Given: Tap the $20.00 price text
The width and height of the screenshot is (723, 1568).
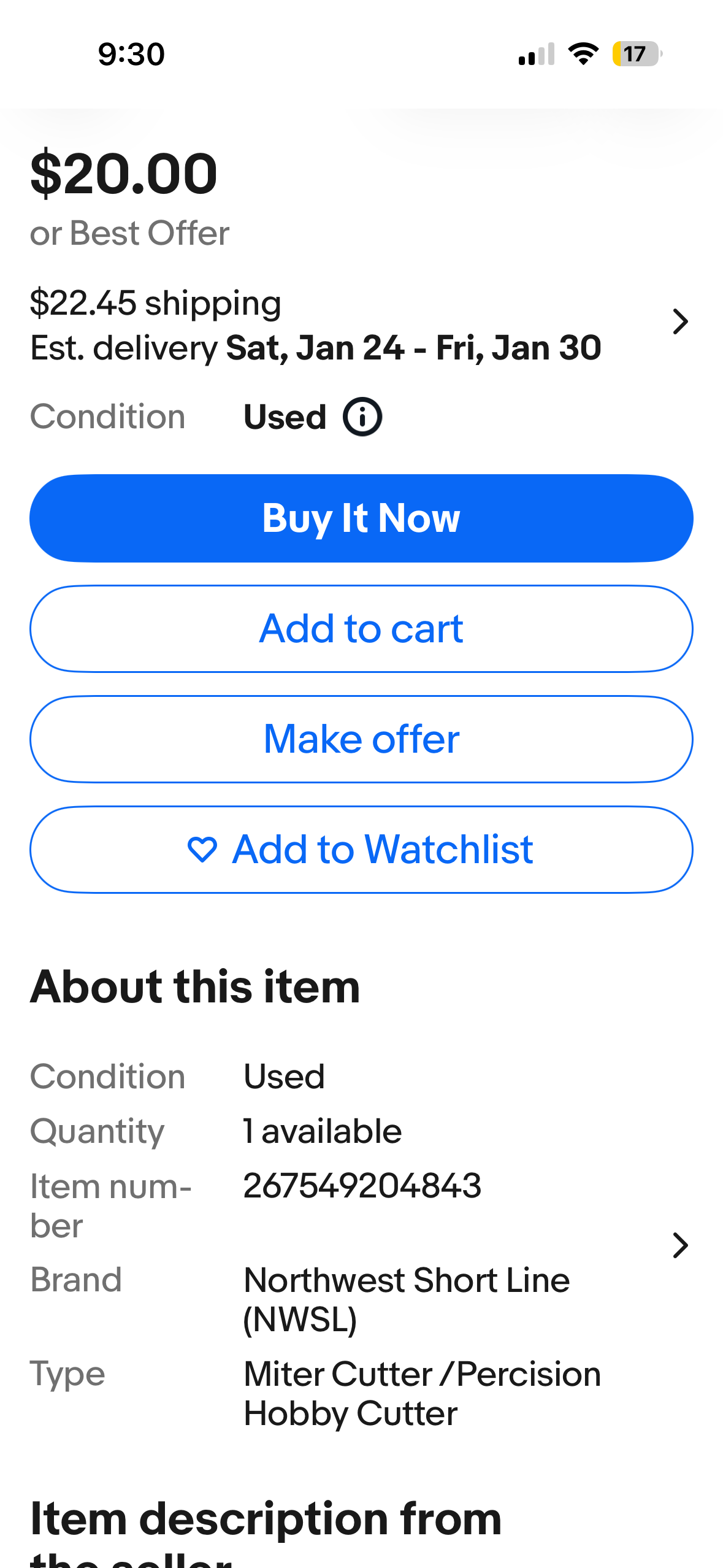Looking at the screenshot, I should coord(124,174).
